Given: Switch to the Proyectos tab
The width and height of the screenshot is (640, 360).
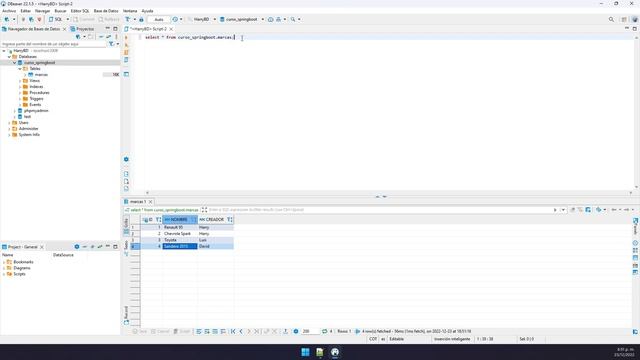Looking at the screenshot, I should coord(82,29).
